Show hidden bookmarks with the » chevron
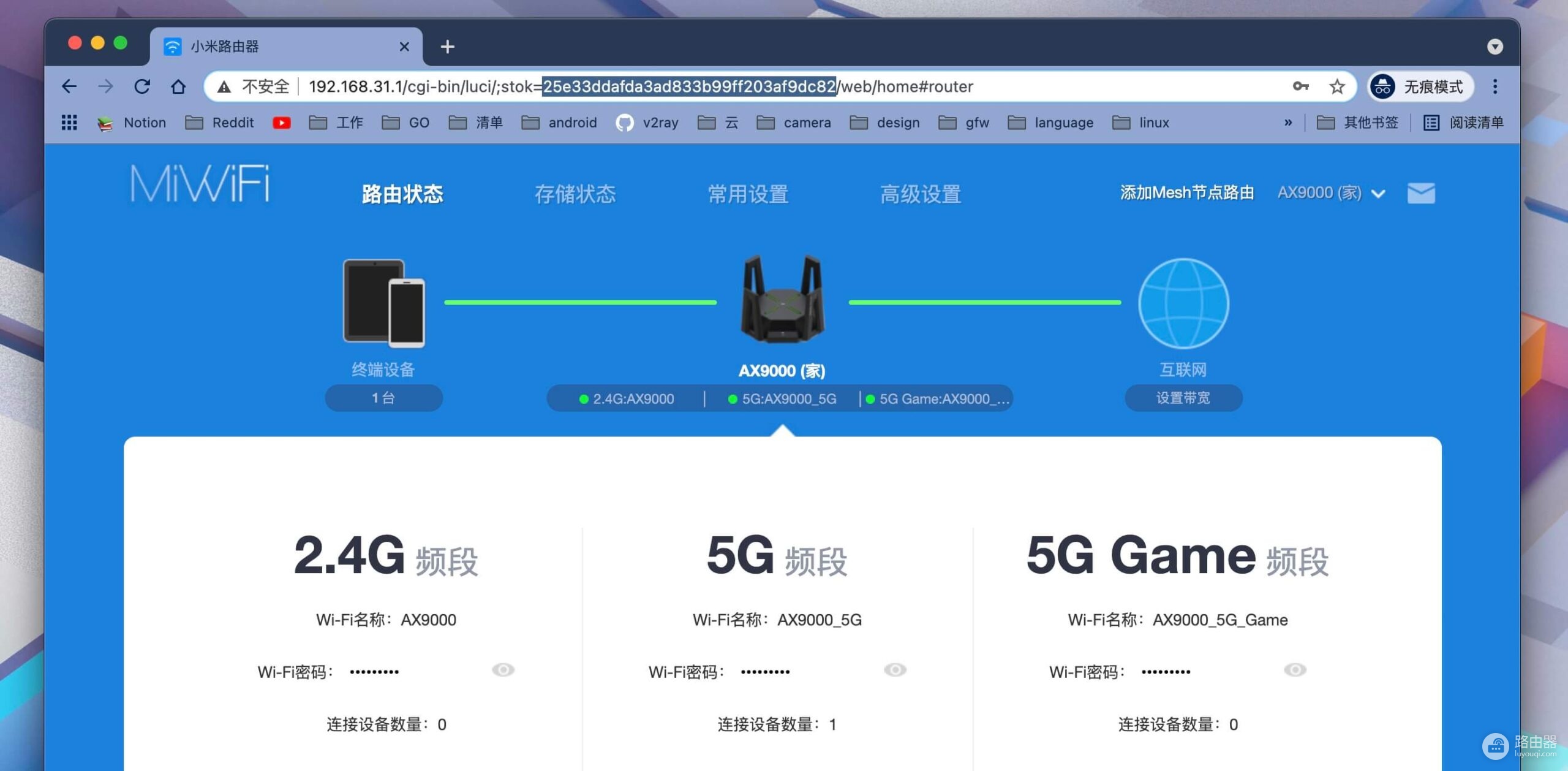This screenshot has width=1568, height=771. [x=1288, y=123]
